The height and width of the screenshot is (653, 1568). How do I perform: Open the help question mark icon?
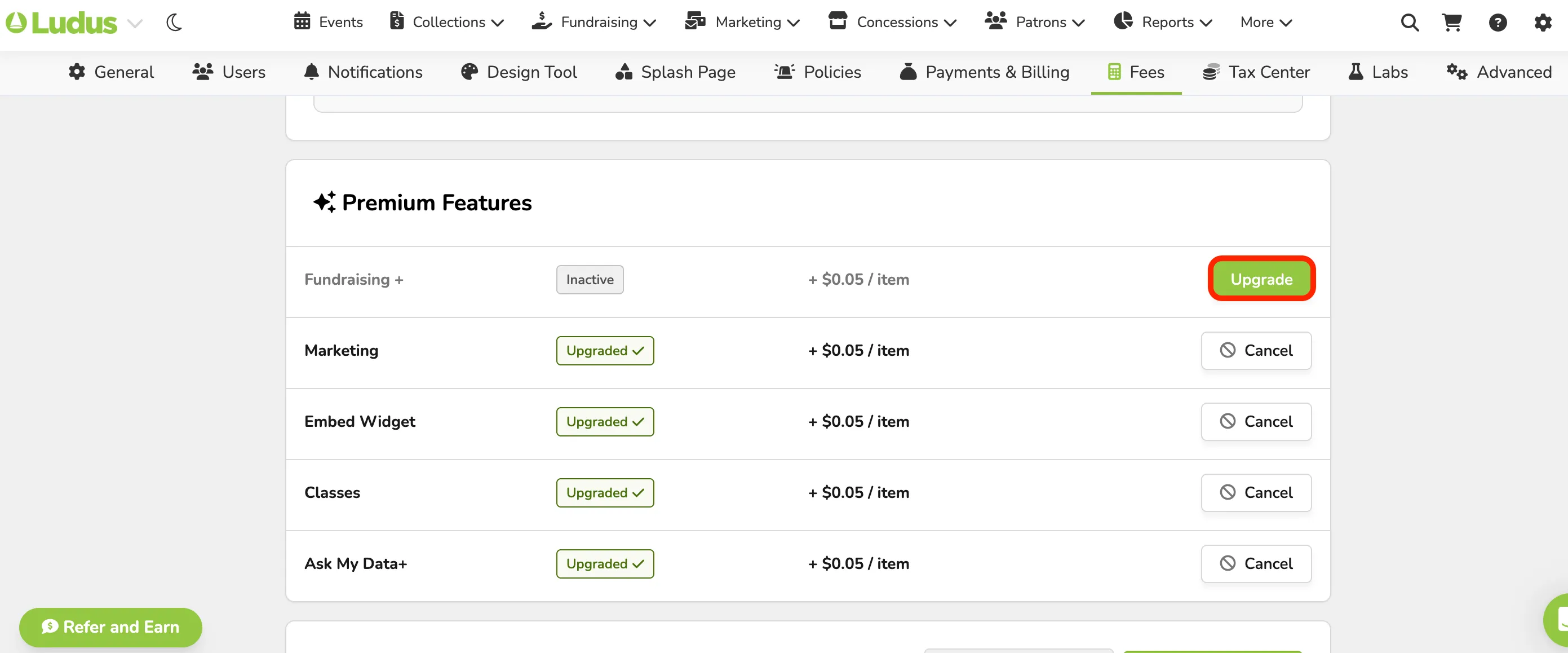pos(1498,23)
